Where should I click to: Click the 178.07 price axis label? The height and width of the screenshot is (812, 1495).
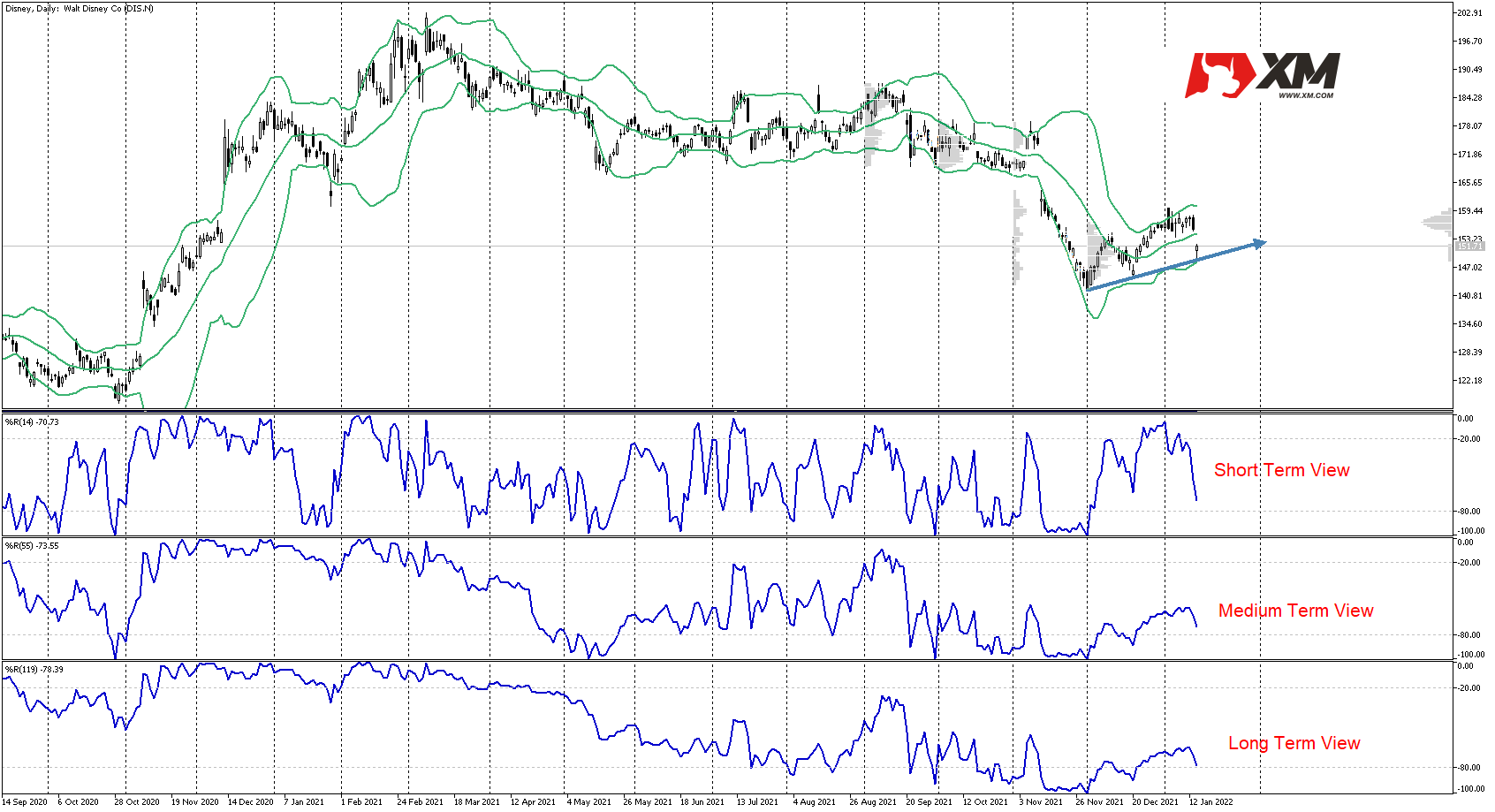1470,126
